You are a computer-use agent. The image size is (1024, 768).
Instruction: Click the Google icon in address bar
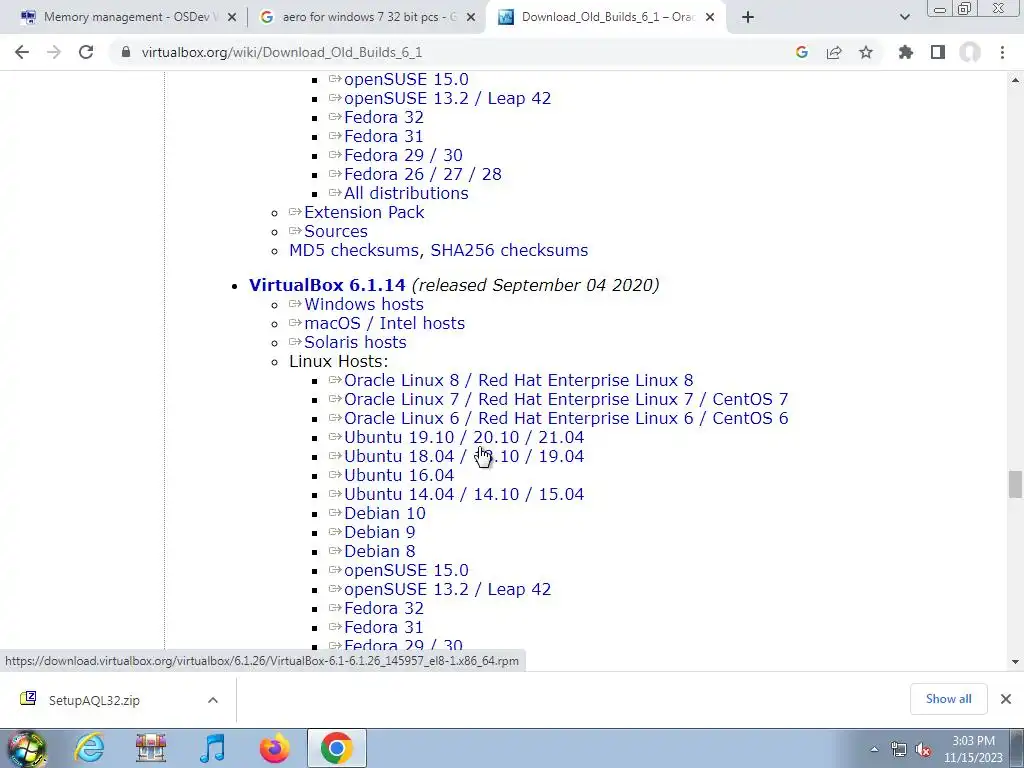(x=802, y=52)
